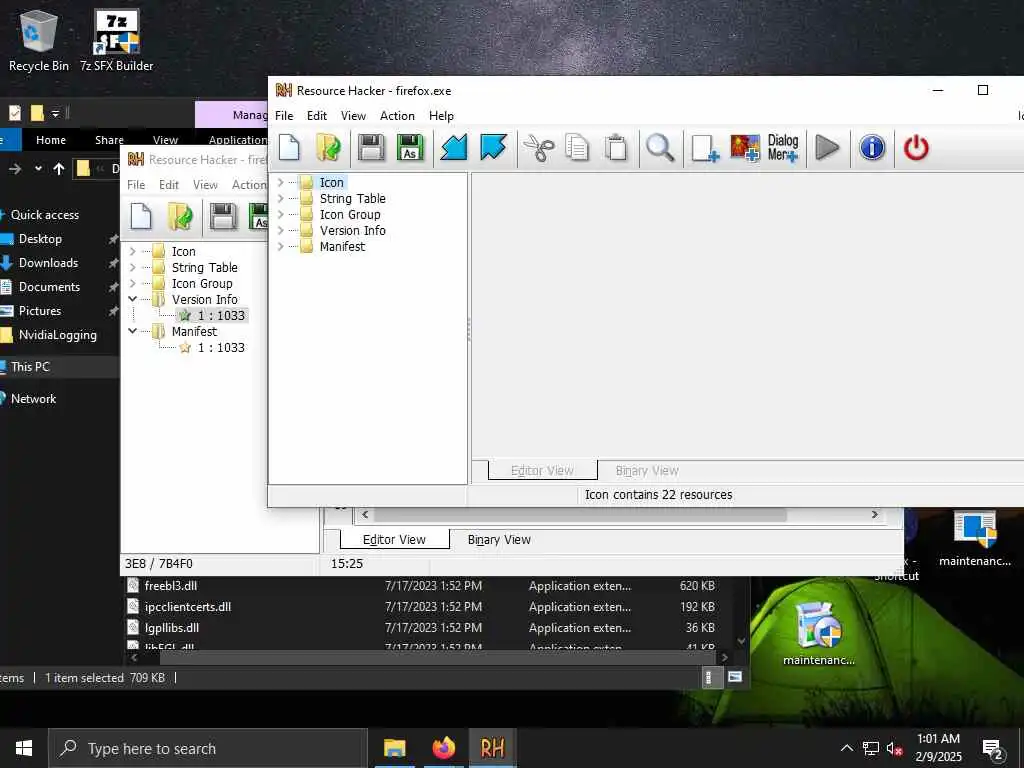Viewport: 1024px width, 768px height.
Task: Click Save icon in front Resource Hacker toolbar
Action: 371,148
